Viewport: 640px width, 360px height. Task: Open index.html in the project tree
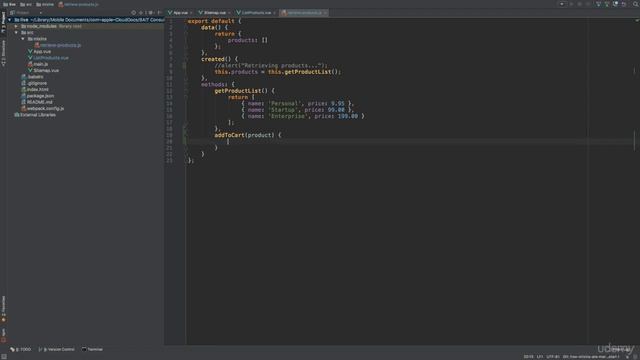point(38,89)
